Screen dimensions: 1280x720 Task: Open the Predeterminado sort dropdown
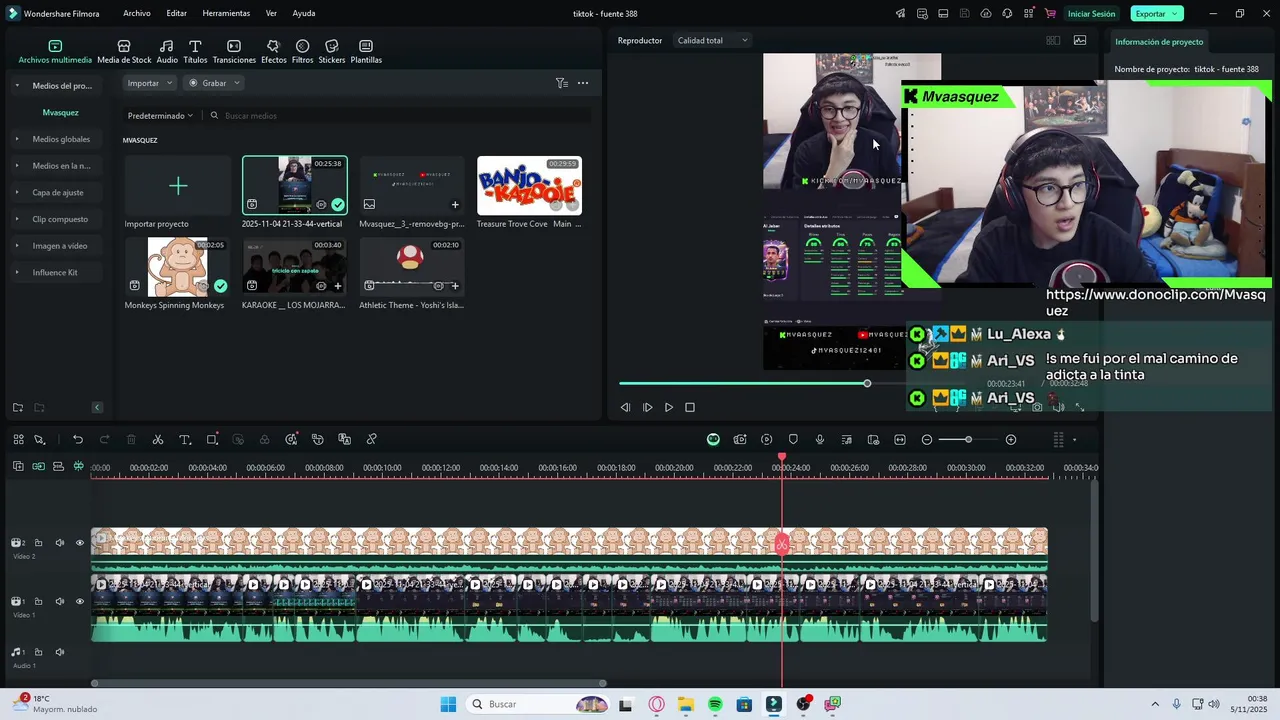160,116
